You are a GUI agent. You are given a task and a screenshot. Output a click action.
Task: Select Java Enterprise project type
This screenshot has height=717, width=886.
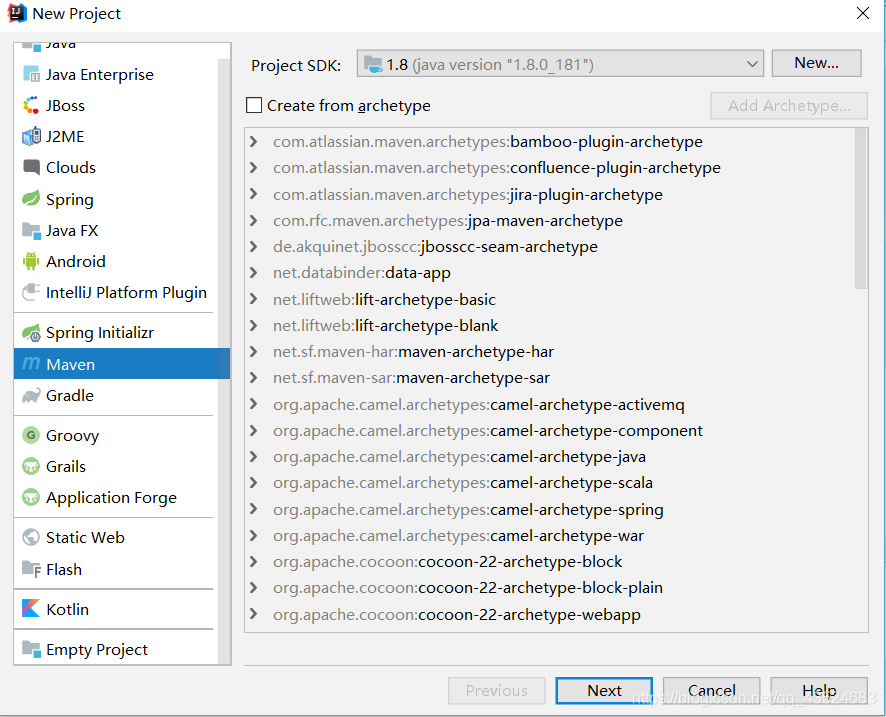point(116,74)
